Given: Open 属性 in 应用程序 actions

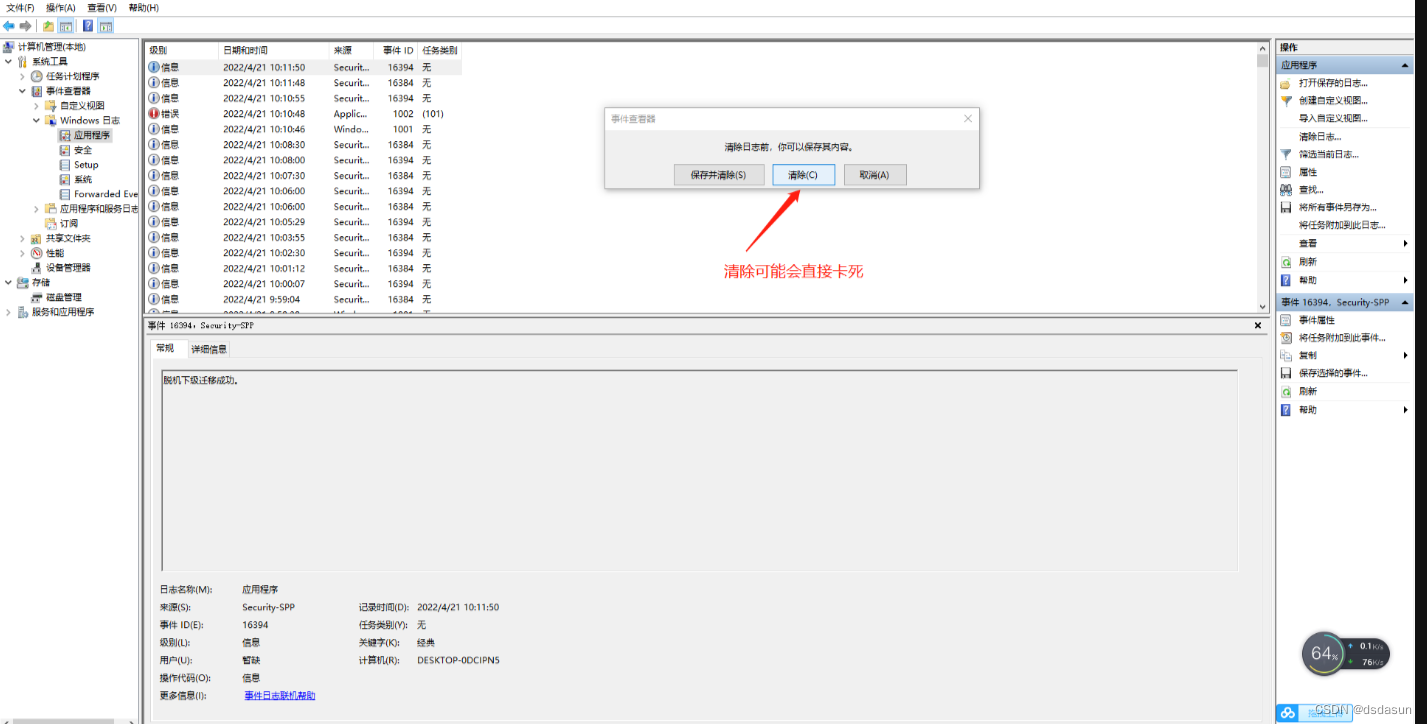Looking at the screenshot, I should pyautogui.click(x=1308, y=172).
